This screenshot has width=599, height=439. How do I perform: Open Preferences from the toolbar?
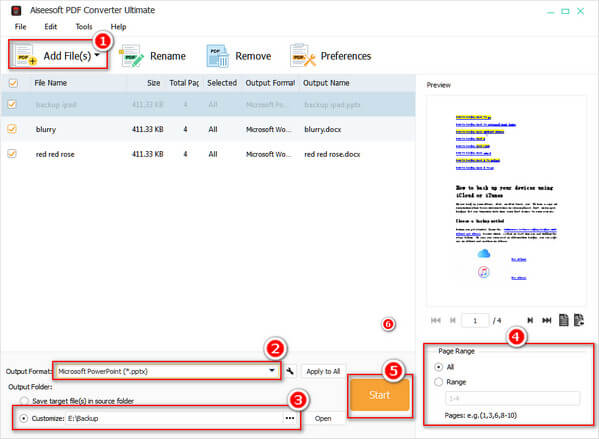point(330,56)
